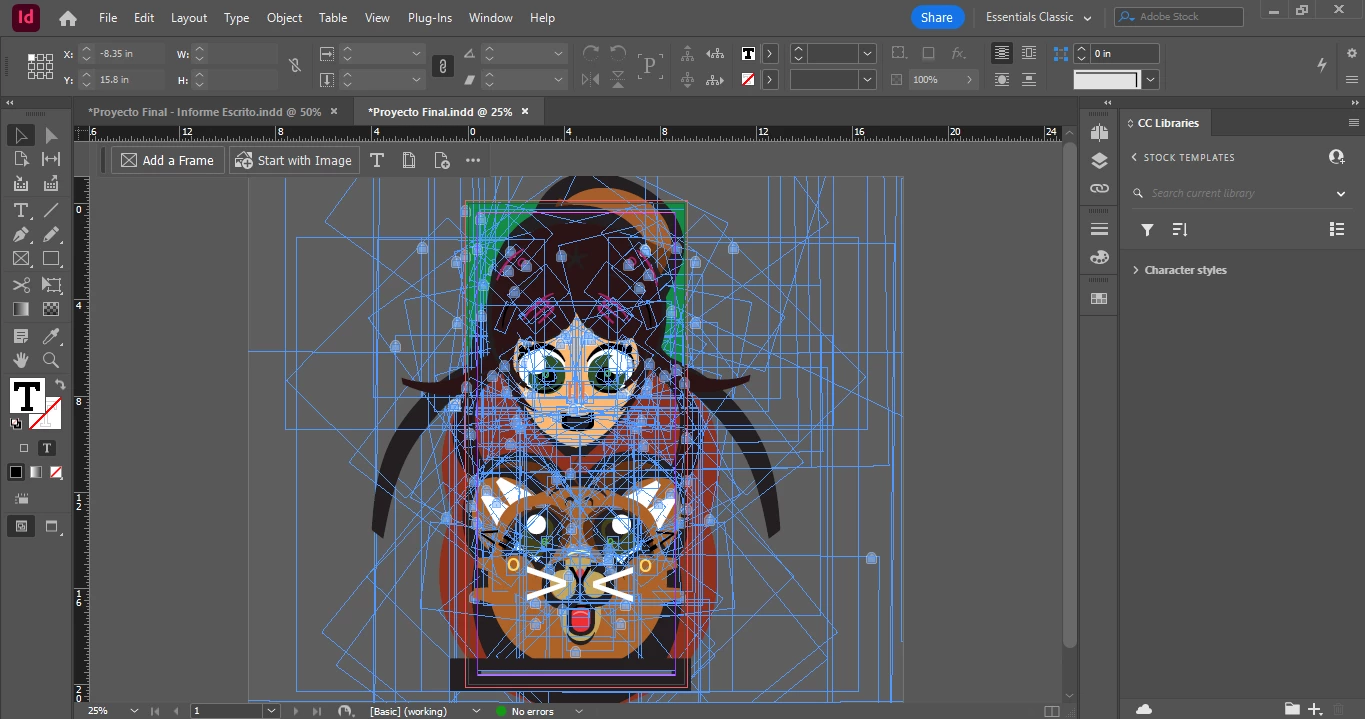
Task: Select the Zoom tool magnifier
Action: tap(51, 360)
